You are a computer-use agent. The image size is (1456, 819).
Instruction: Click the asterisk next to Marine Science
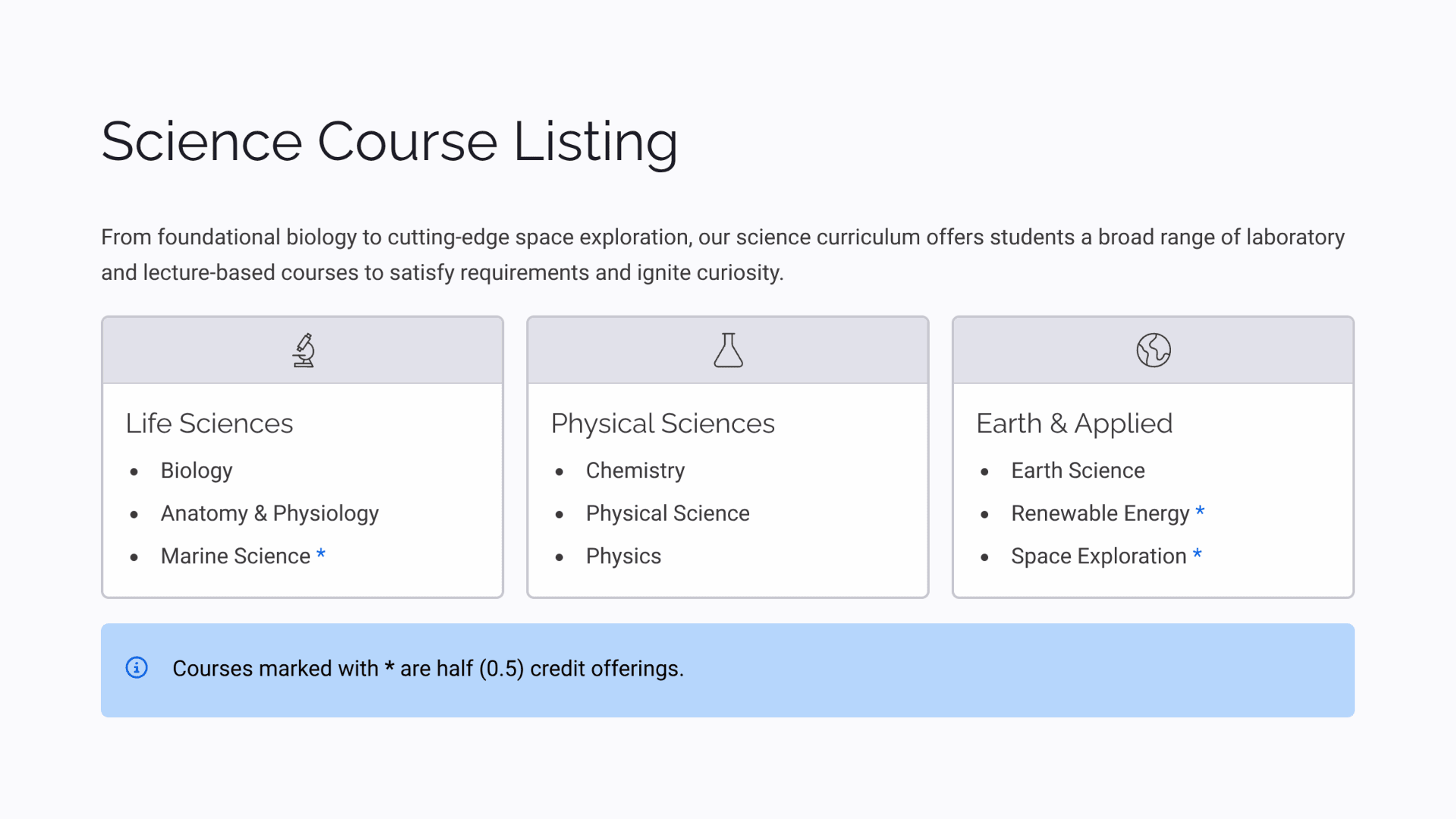(x=321, y=554)
